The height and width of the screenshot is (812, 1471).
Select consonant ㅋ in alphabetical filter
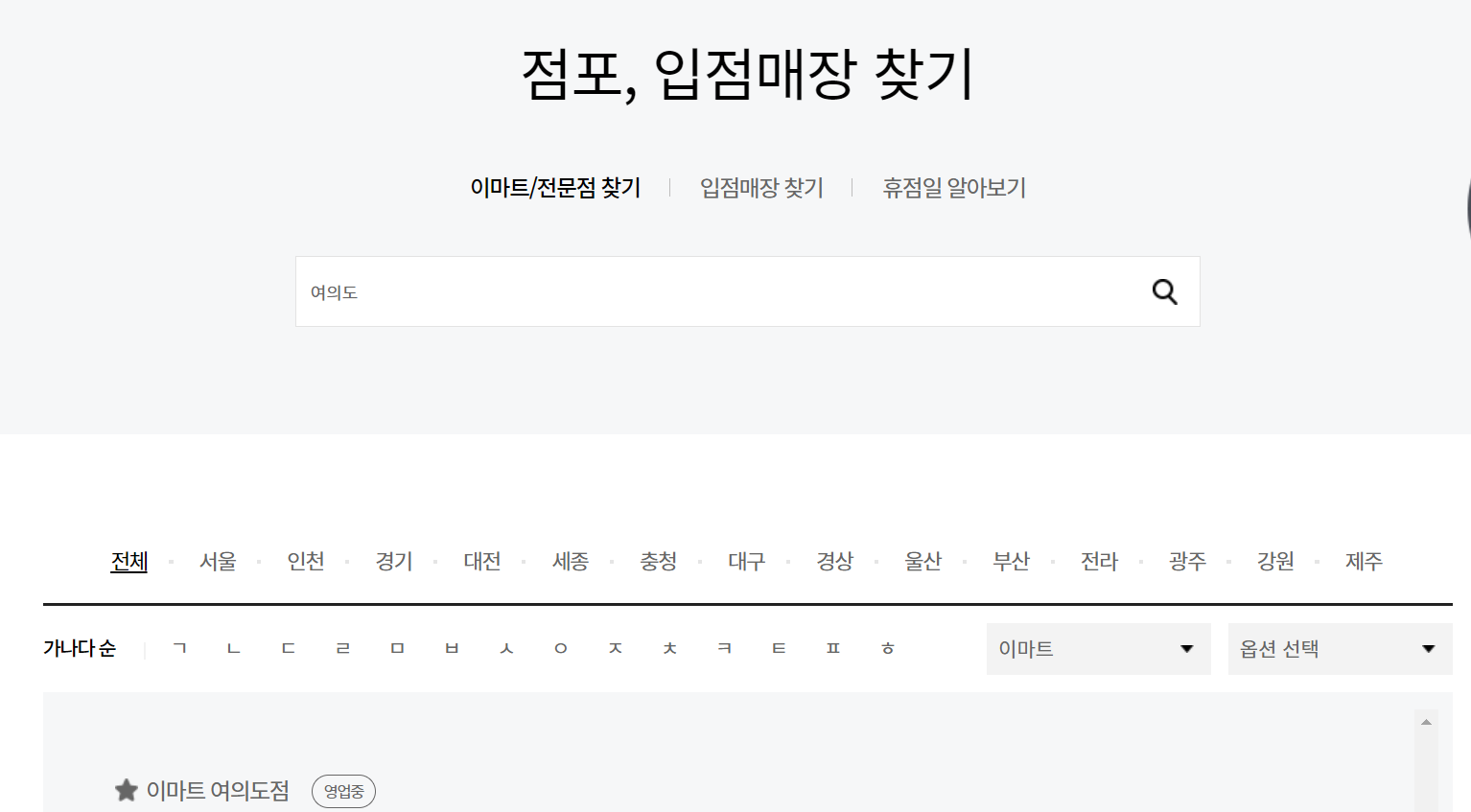(x=725, y=648)
